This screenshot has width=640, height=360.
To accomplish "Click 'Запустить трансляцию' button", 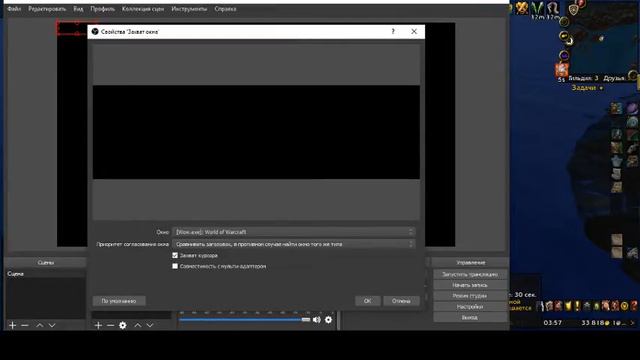I will tap(470, 274).
